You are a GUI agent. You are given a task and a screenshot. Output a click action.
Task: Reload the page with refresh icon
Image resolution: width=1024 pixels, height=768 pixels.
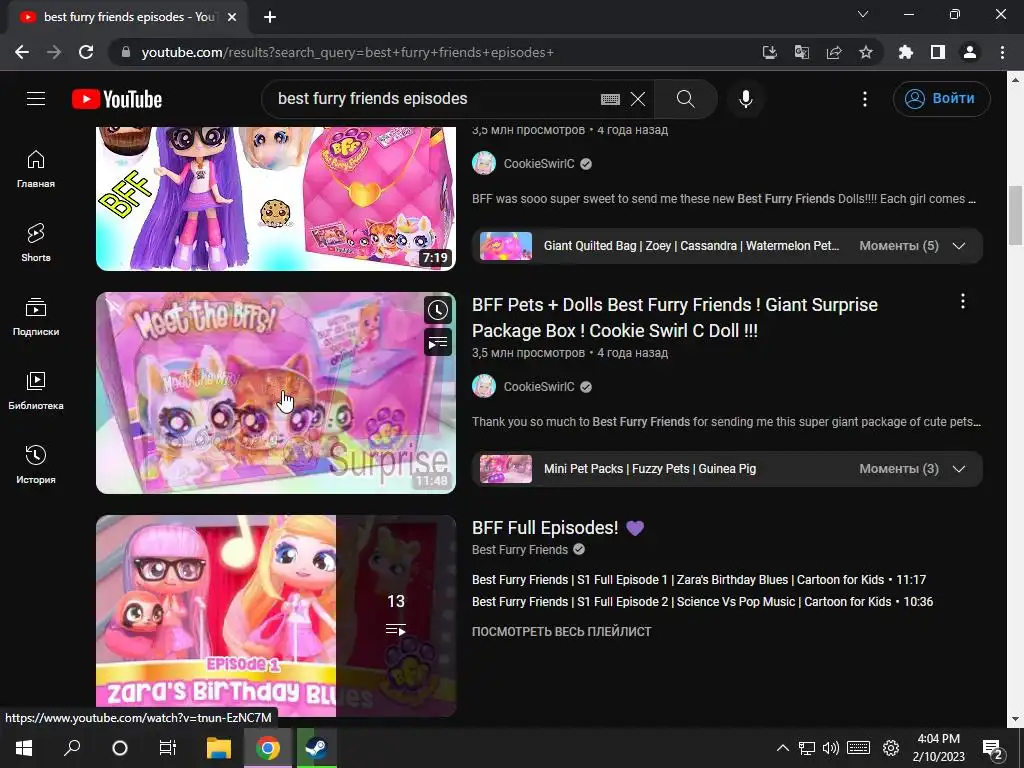point(86,52)
